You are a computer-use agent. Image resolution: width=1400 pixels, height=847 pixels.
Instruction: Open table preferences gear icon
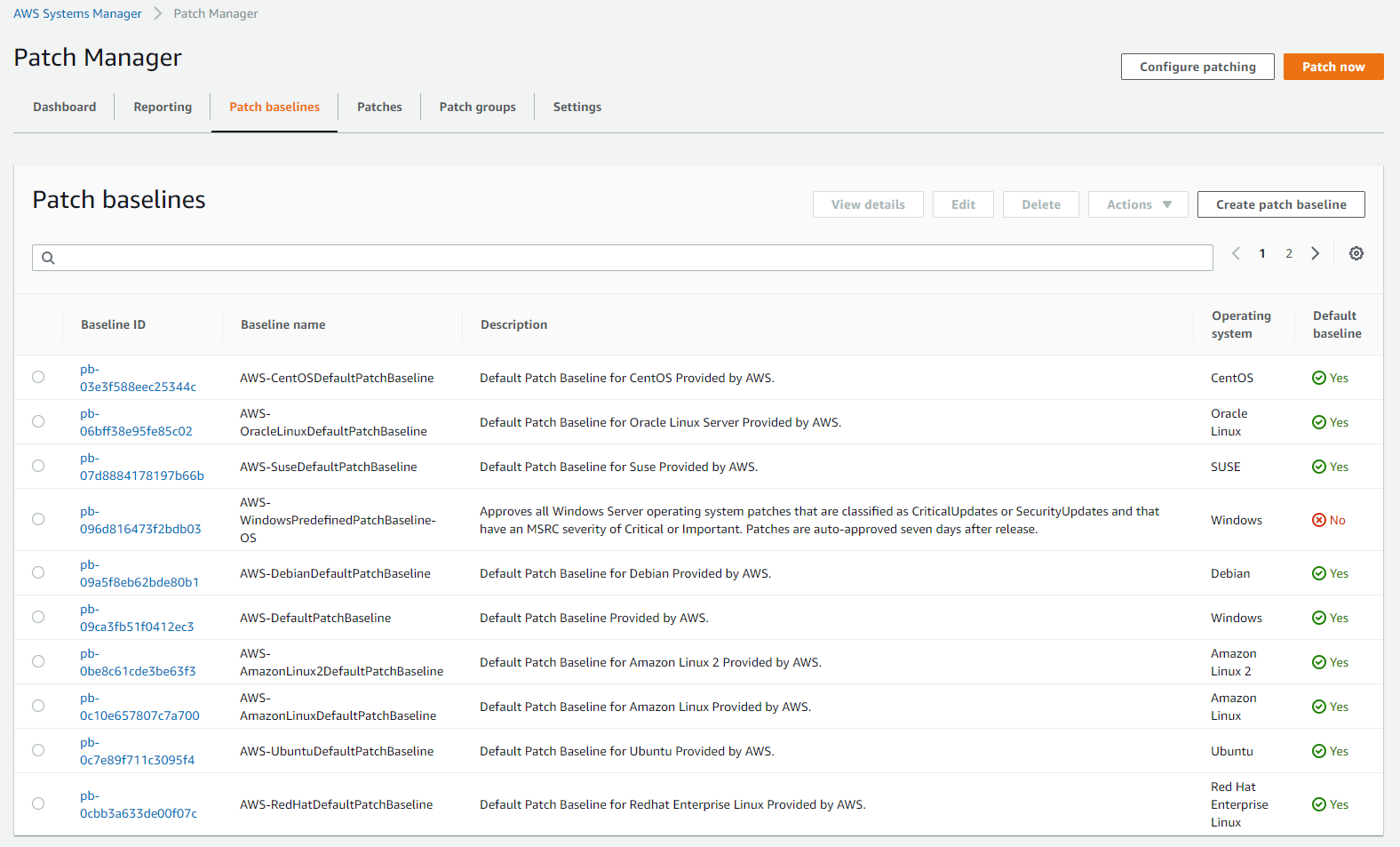(1356, 253)
